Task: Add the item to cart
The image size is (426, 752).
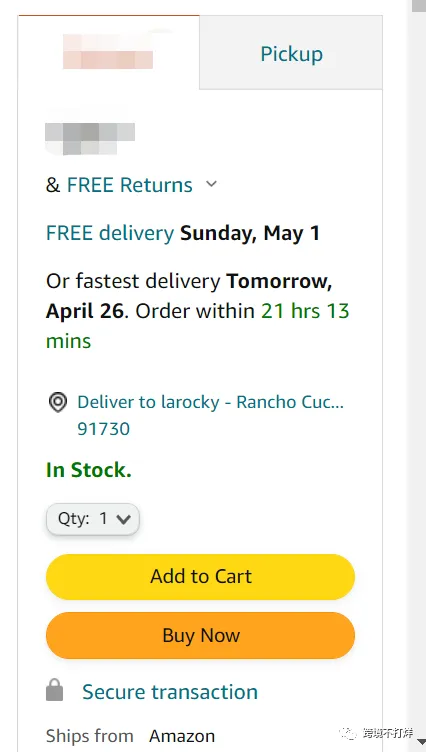Action: [x=201, y=576]
